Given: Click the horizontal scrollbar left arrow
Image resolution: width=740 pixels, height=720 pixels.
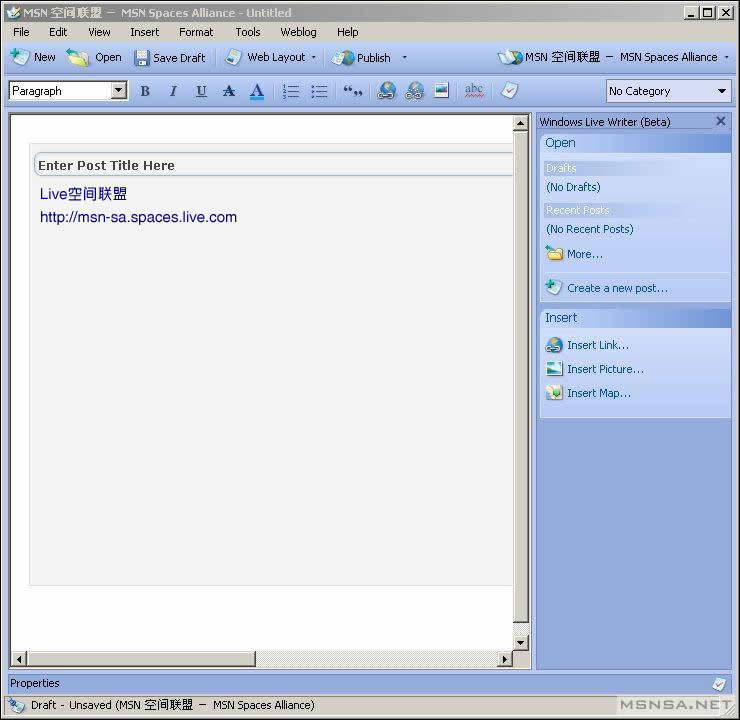Looking at the screenshot, I should pos(19,659).
